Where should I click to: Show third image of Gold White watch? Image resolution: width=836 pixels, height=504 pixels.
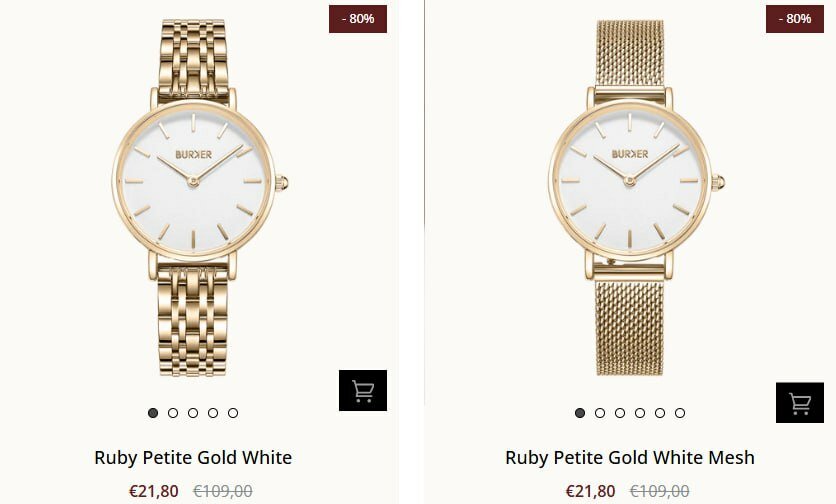pos(193,413)
